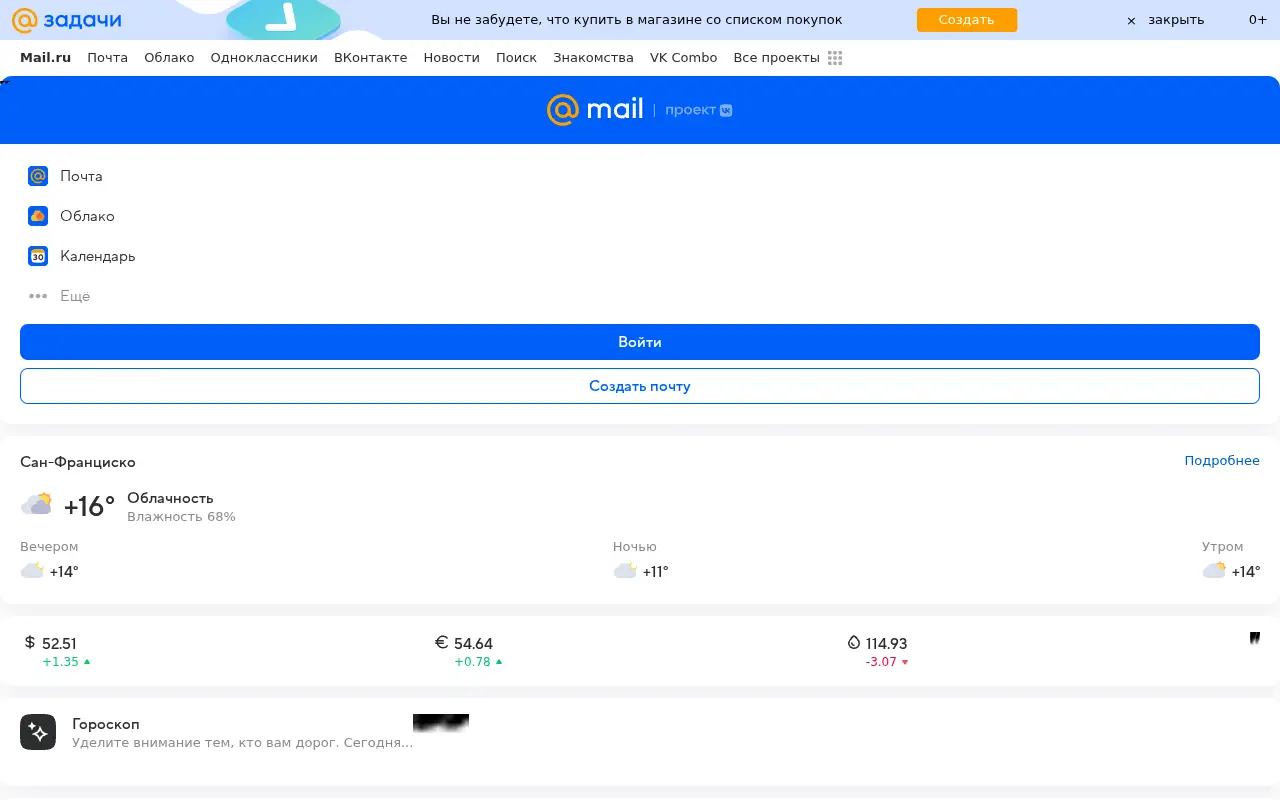Viewport: 1280px width, 800px height.
Task: Click the Создать почту button
Action: coord(640,386)
